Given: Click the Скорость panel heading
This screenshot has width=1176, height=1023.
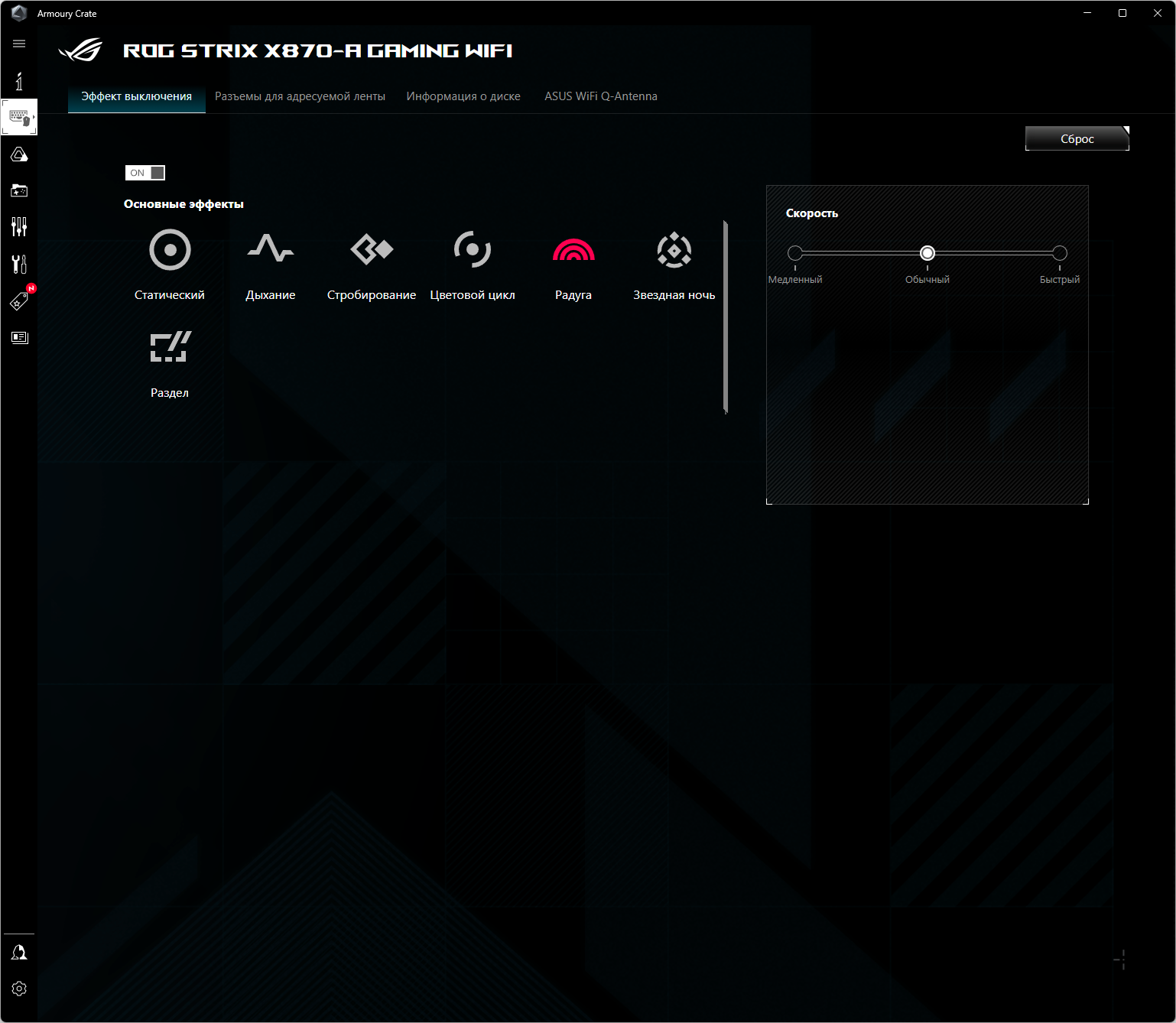Looking at the screenshot, I should 812,213.
